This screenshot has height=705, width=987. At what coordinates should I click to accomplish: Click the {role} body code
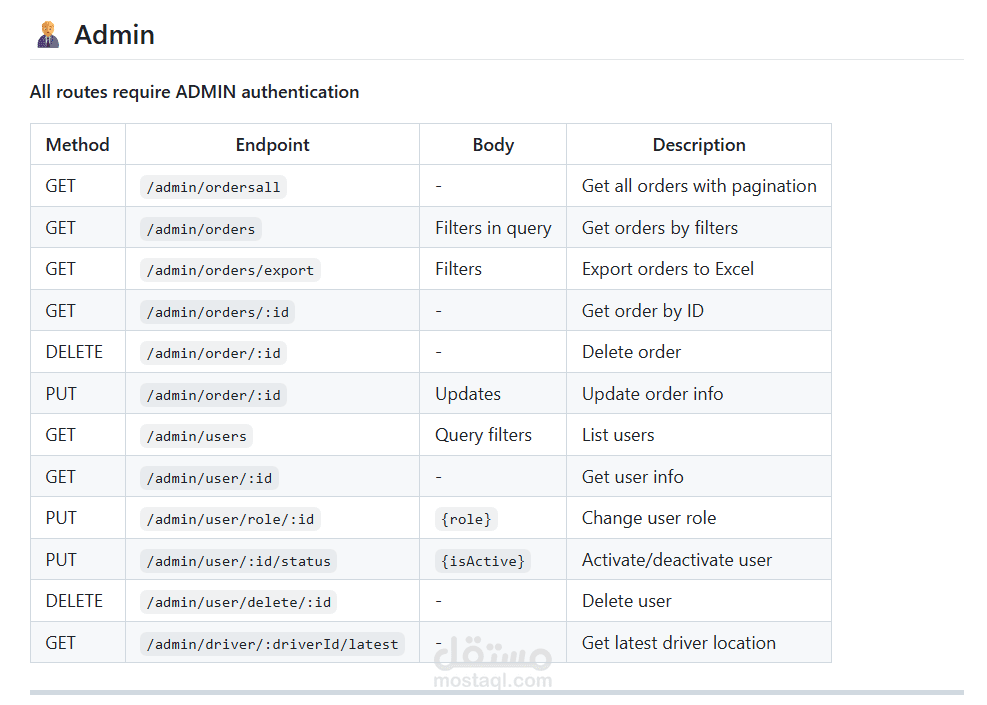(x=467, y=519)
